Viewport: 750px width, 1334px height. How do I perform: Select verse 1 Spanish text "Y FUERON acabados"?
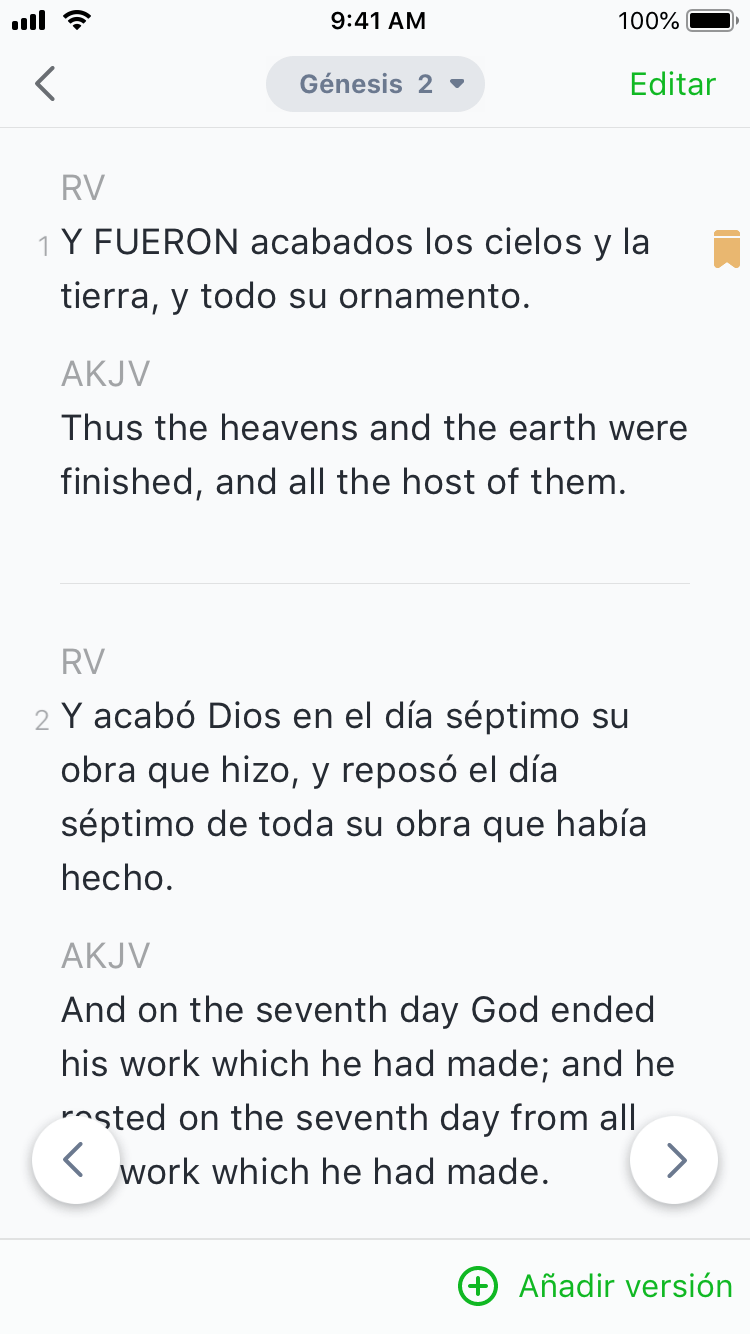355,269
